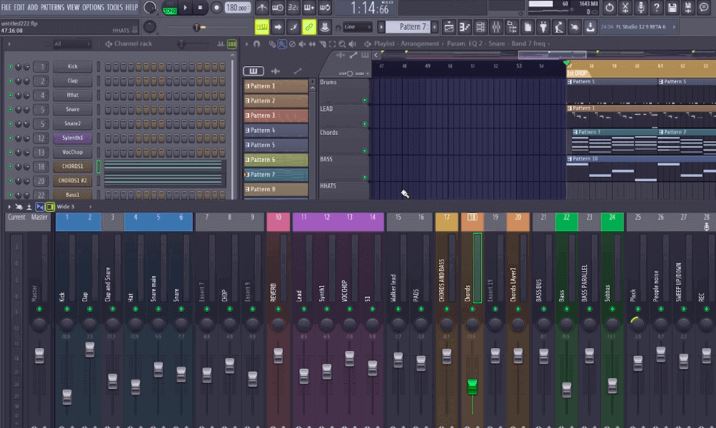This screenshot has width=716, height=428.
Task: Click the metronome icon in the toolbar
Action: coord(262,8)
